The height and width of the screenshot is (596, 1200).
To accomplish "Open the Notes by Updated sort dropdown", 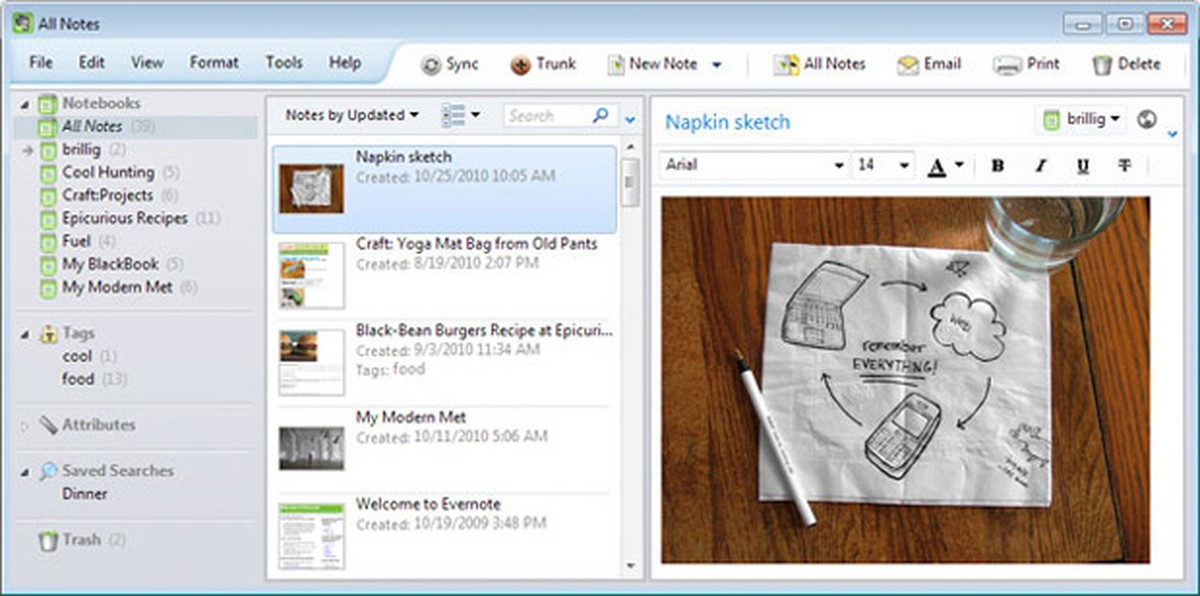I will tap(352, 115).
